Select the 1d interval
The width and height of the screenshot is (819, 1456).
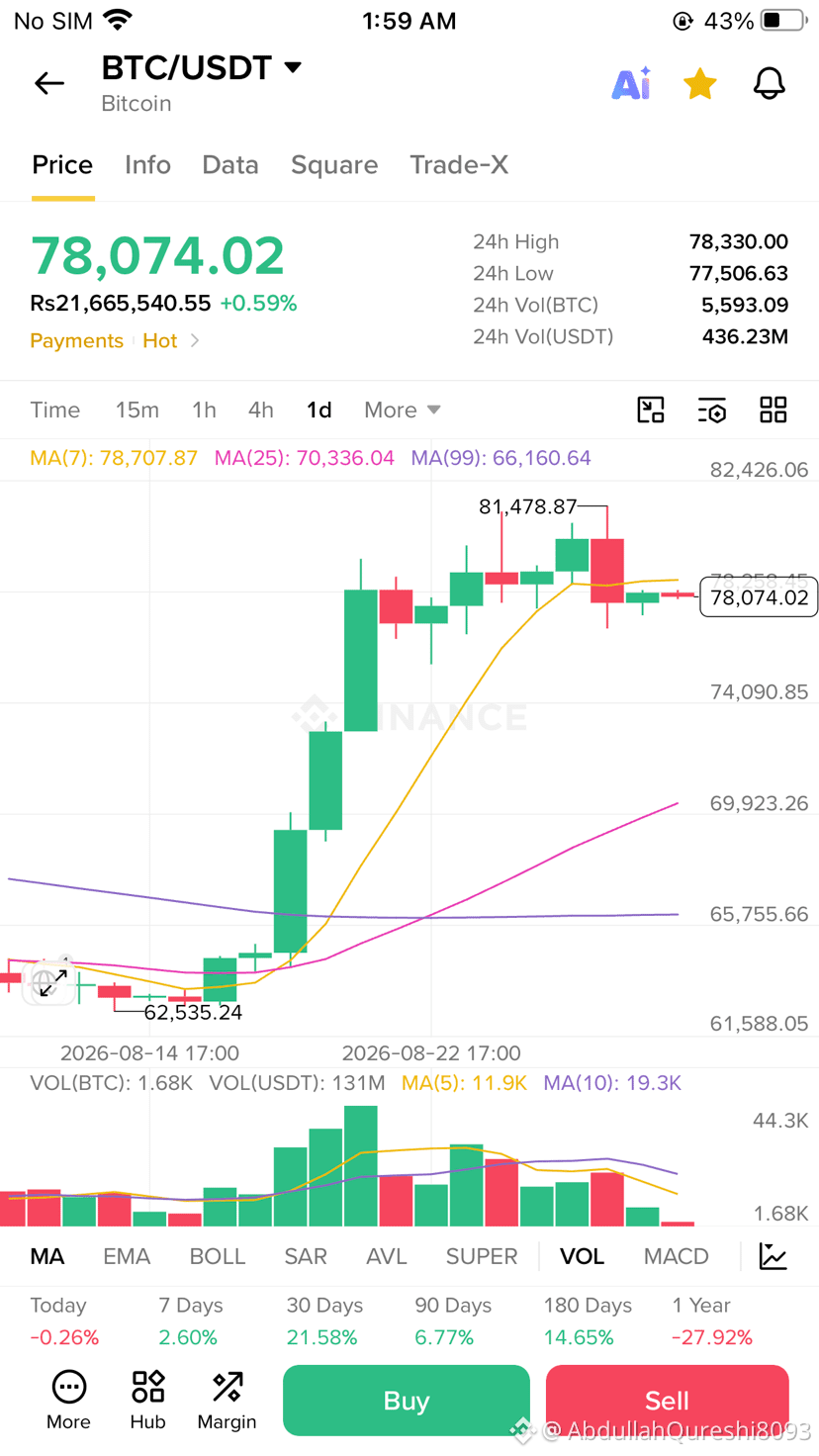pos(319,409)
